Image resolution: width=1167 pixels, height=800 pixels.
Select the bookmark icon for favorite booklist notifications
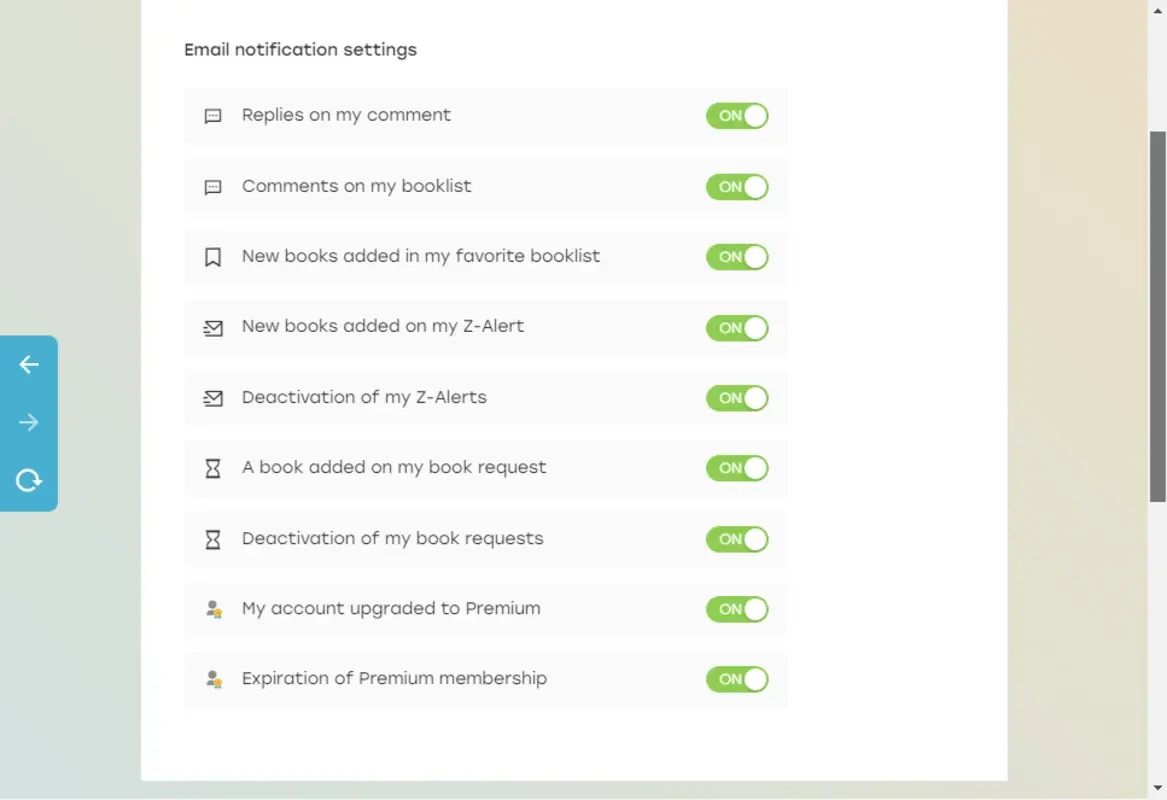[212, 256]
